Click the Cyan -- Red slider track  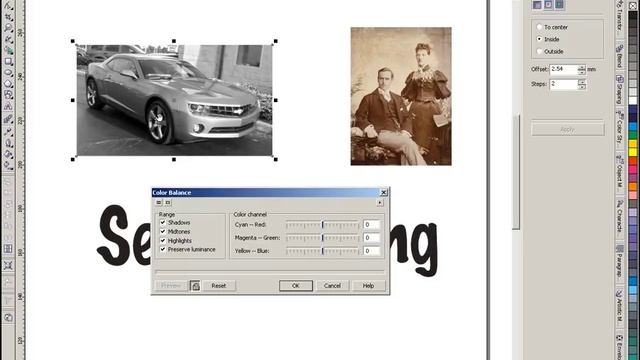click(322, 224)
